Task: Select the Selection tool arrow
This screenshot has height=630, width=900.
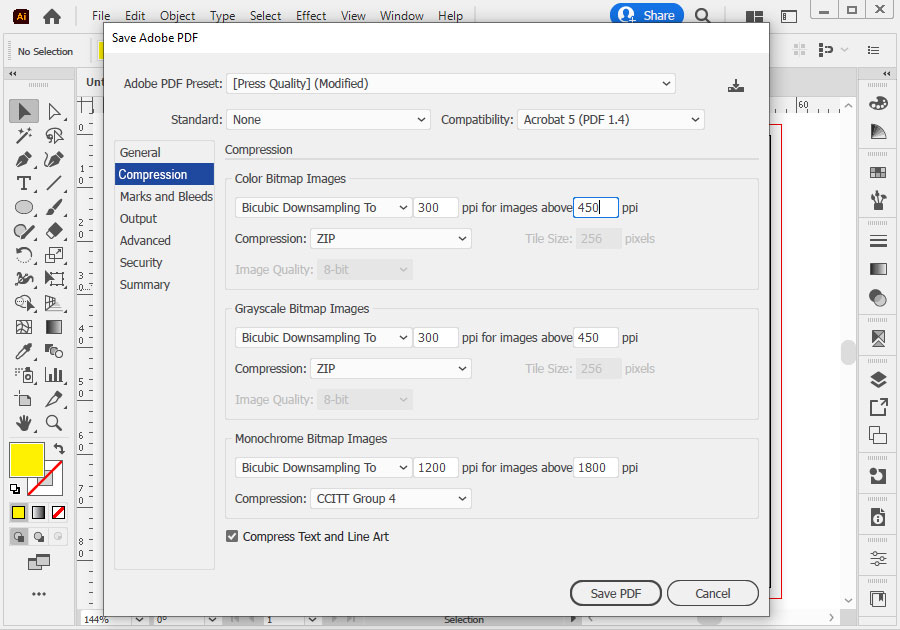Action: point(24,111)
